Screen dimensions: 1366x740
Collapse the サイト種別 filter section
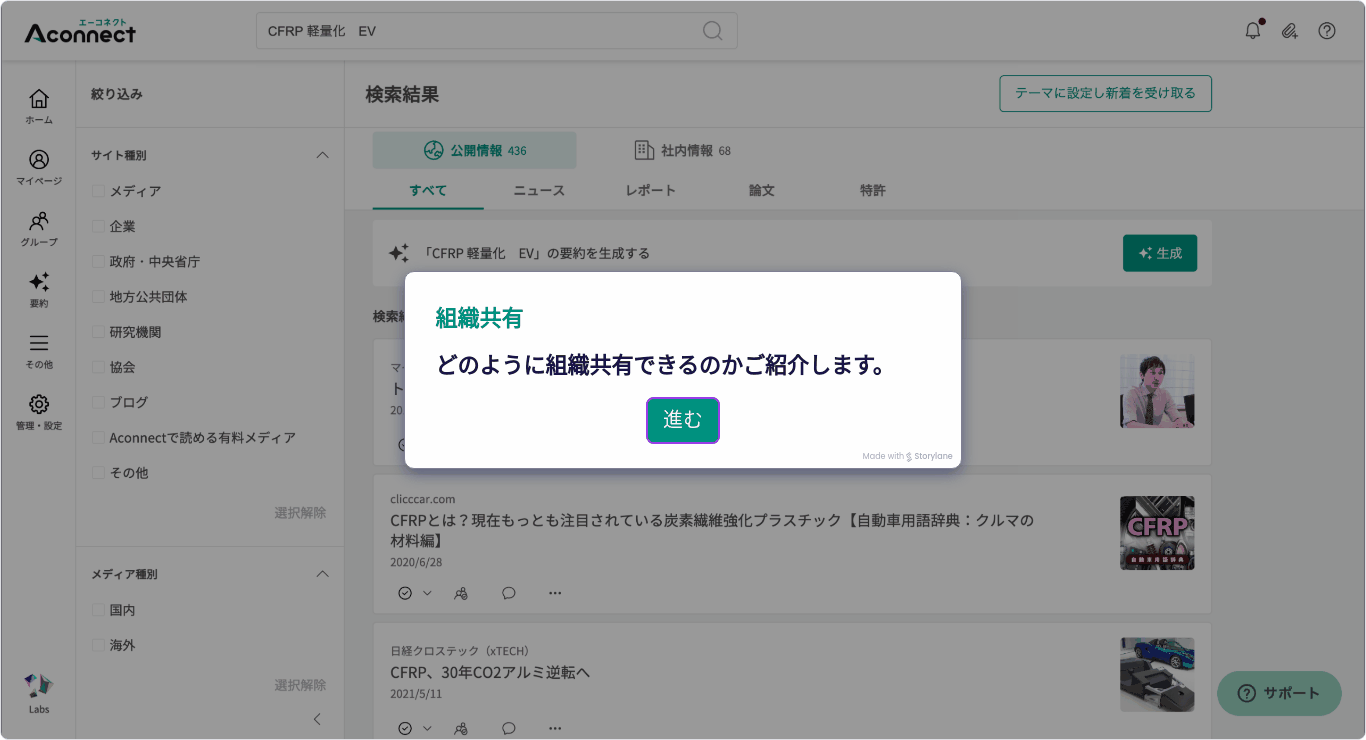click(322, 155)
